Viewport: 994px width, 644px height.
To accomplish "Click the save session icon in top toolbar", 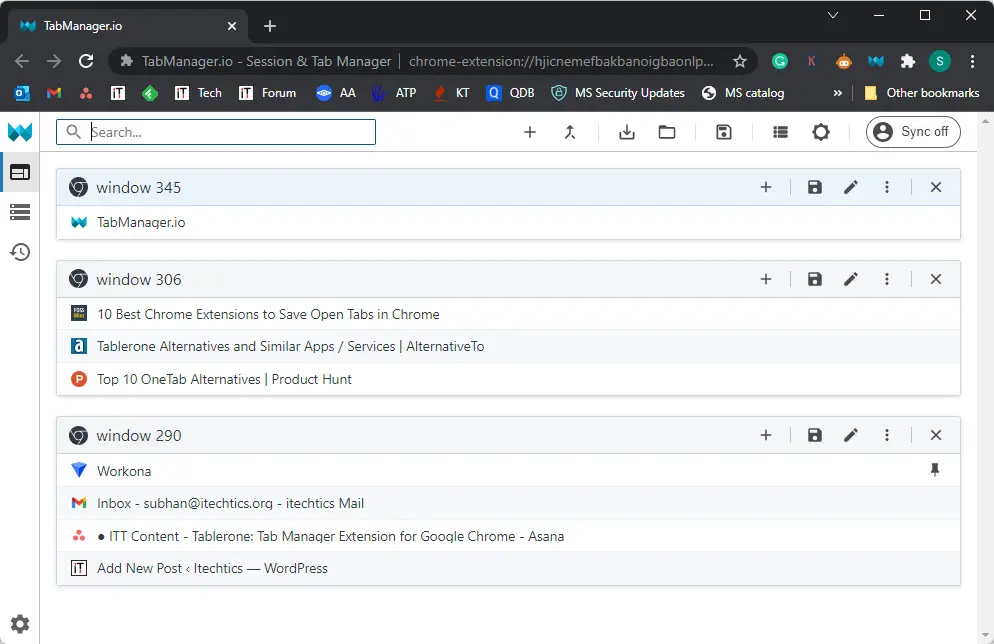I will point(724,132).
